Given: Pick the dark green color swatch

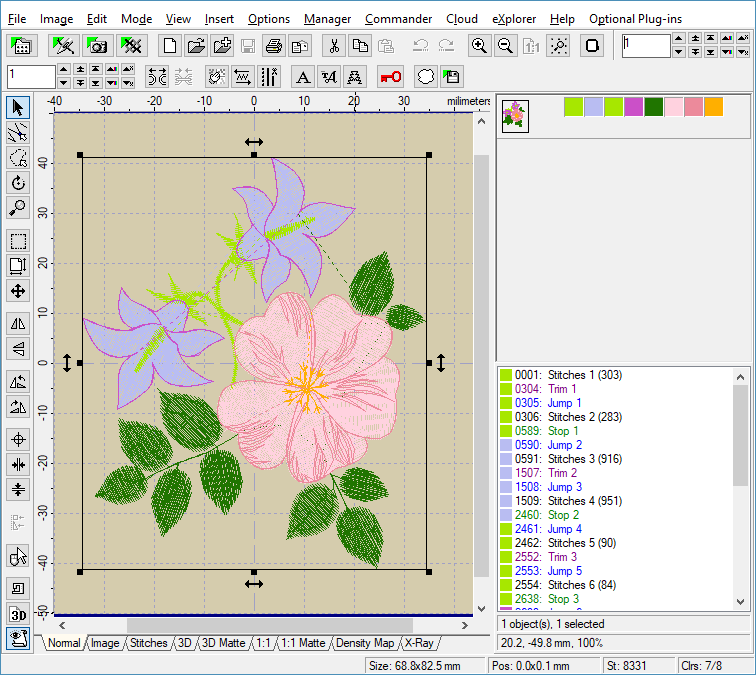Looking at the screenshot, I should point(653,107).
